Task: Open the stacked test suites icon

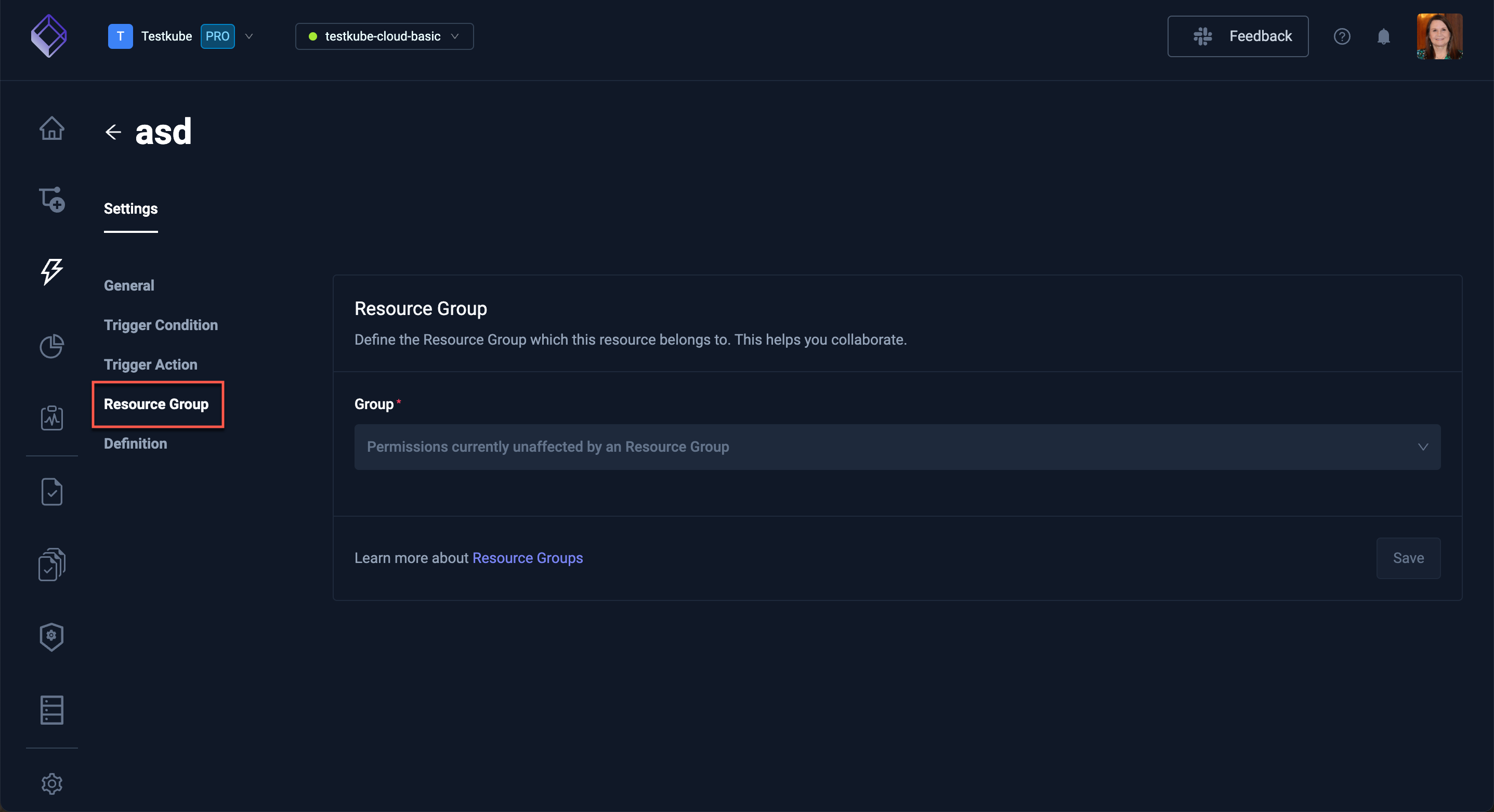Action: (x=51, y=565)
